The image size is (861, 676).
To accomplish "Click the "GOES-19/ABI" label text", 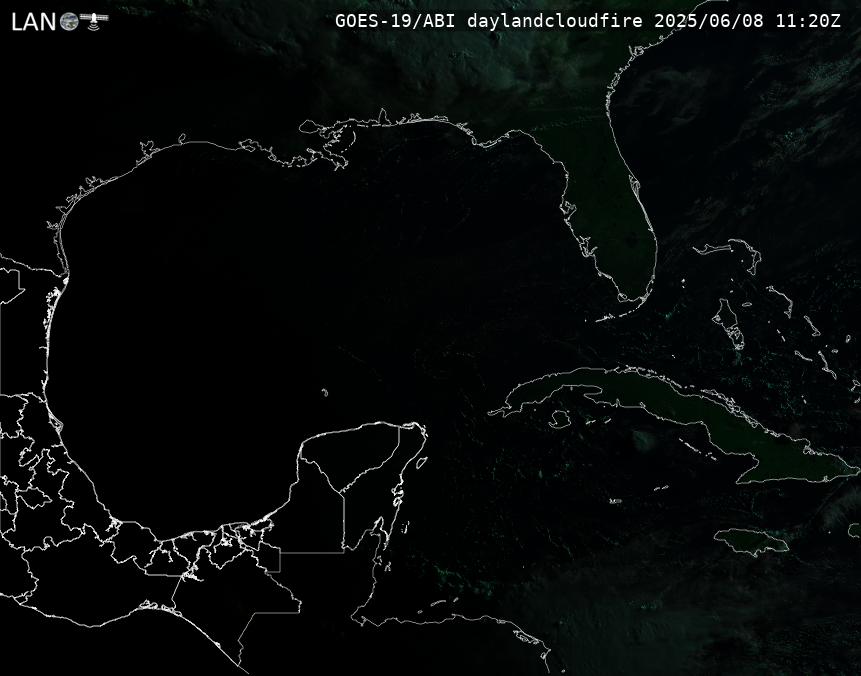I will 395,21.
